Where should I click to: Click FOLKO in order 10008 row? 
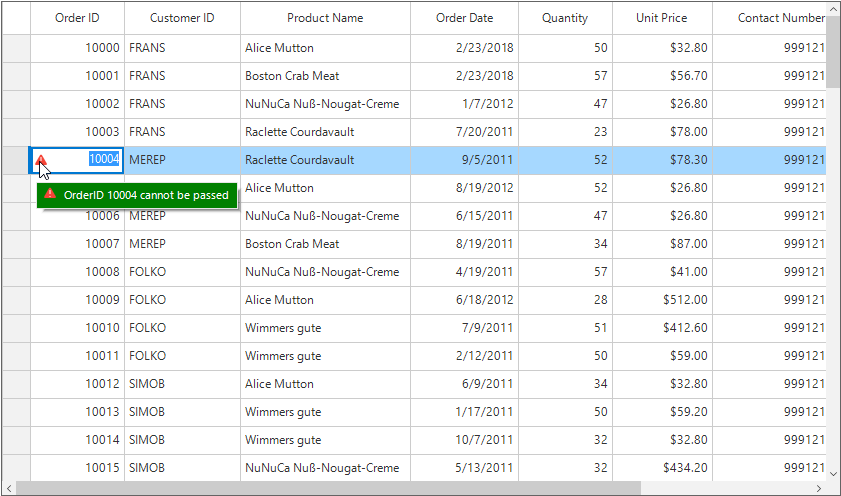click(147, 272)
